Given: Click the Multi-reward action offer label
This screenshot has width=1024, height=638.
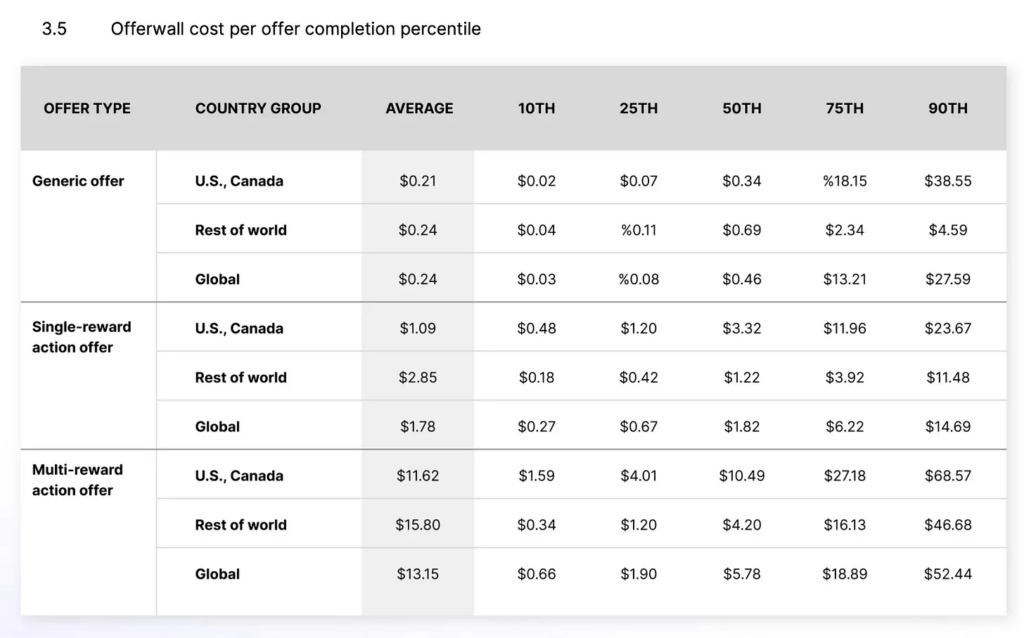Looking at the screenshot, I should click(x=78, y=480).
